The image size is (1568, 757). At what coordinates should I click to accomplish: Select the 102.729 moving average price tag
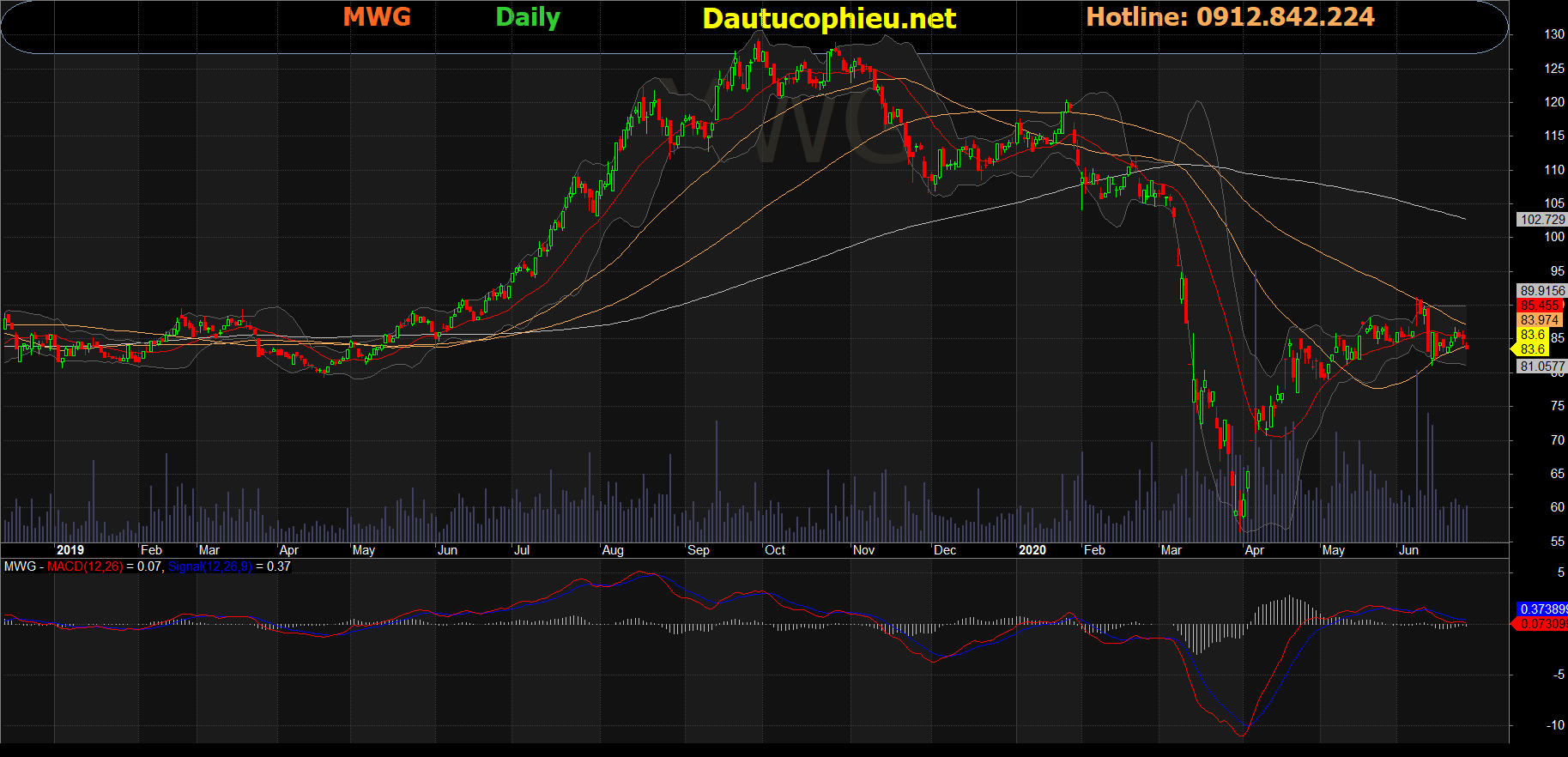(x=1541, y=220)
